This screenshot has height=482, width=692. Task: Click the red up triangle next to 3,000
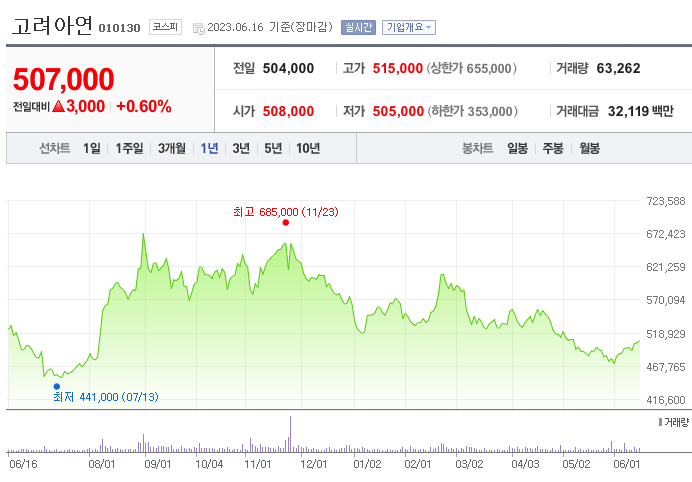click(x=58, y=106)
